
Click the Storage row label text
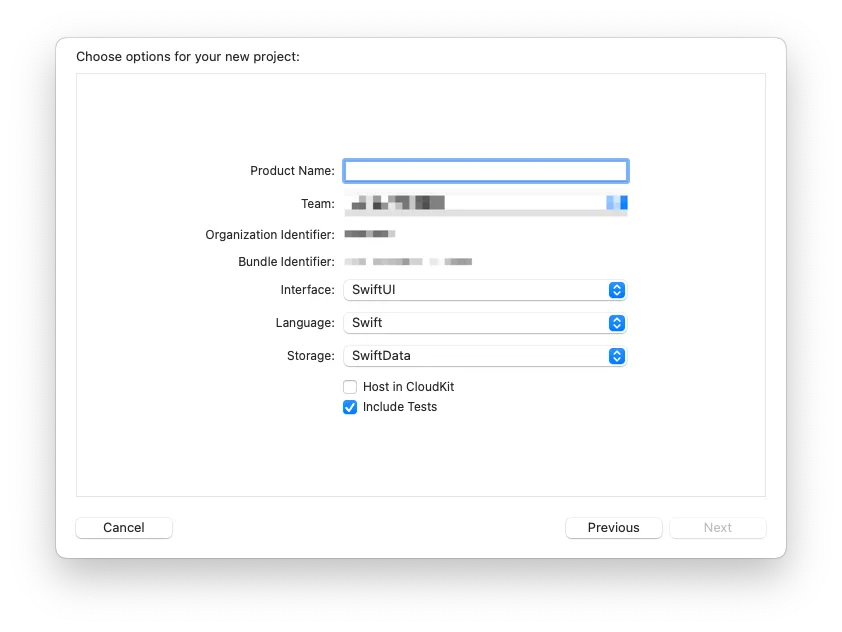310,356
